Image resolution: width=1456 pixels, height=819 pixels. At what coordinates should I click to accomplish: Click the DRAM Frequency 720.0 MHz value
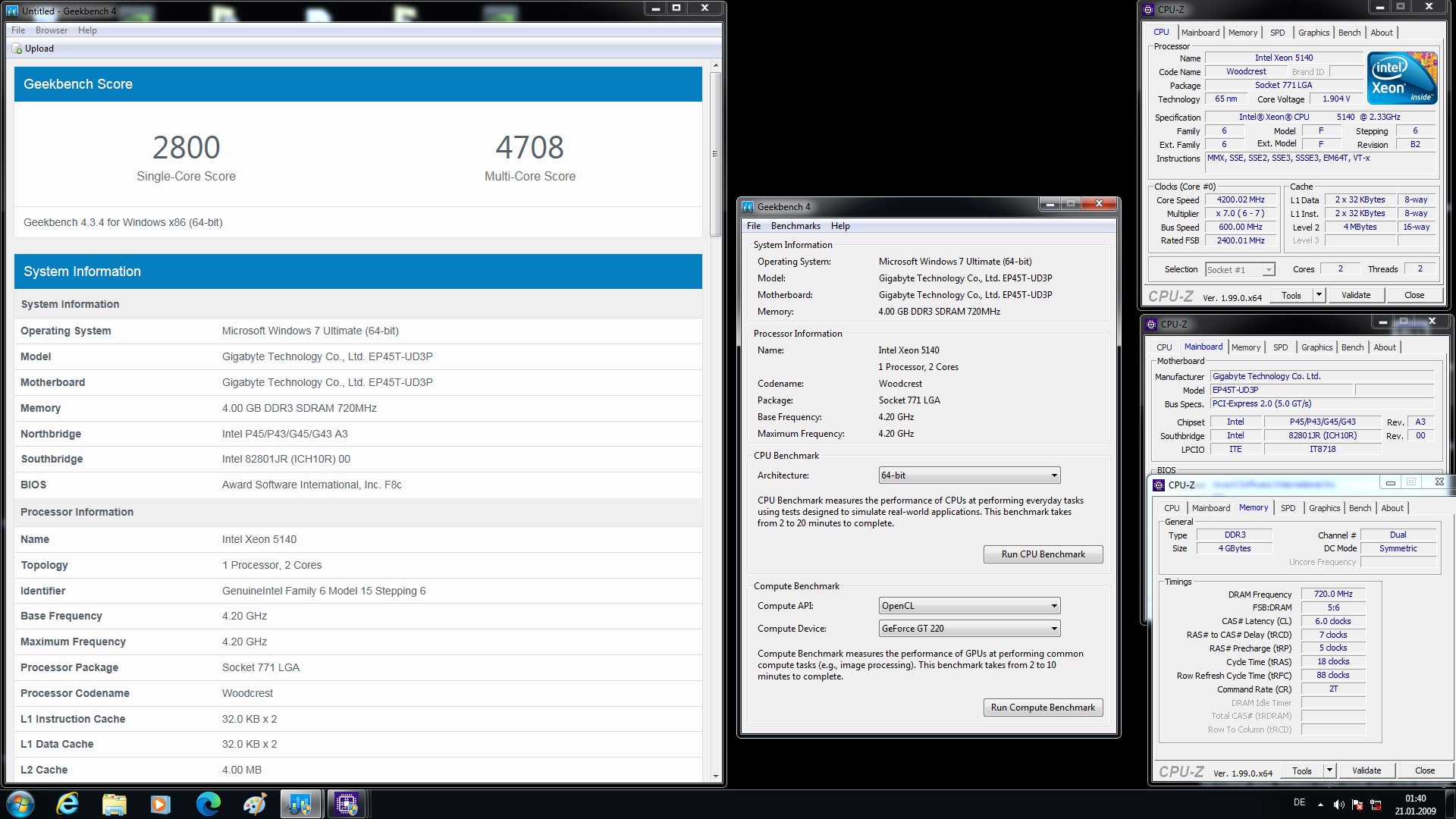1333,595
